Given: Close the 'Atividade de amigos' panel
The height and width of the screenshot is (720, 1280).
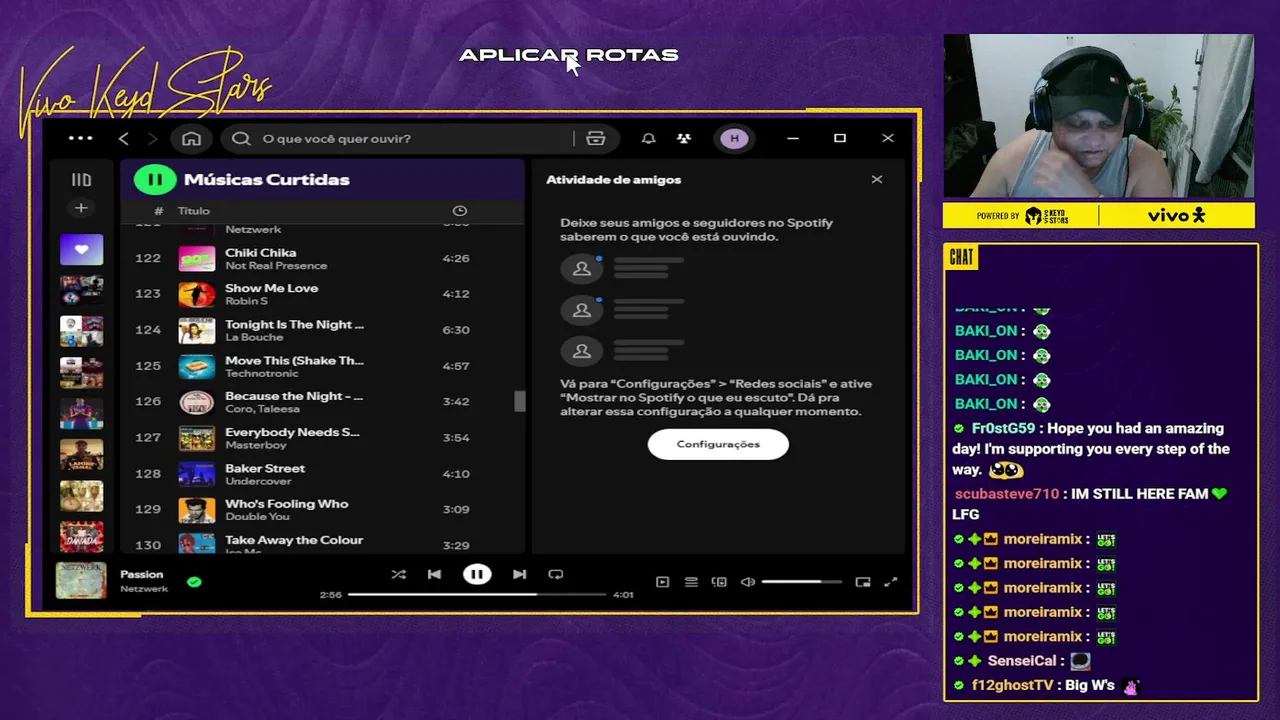Looking at the screenshot, I should pos(877,180).
